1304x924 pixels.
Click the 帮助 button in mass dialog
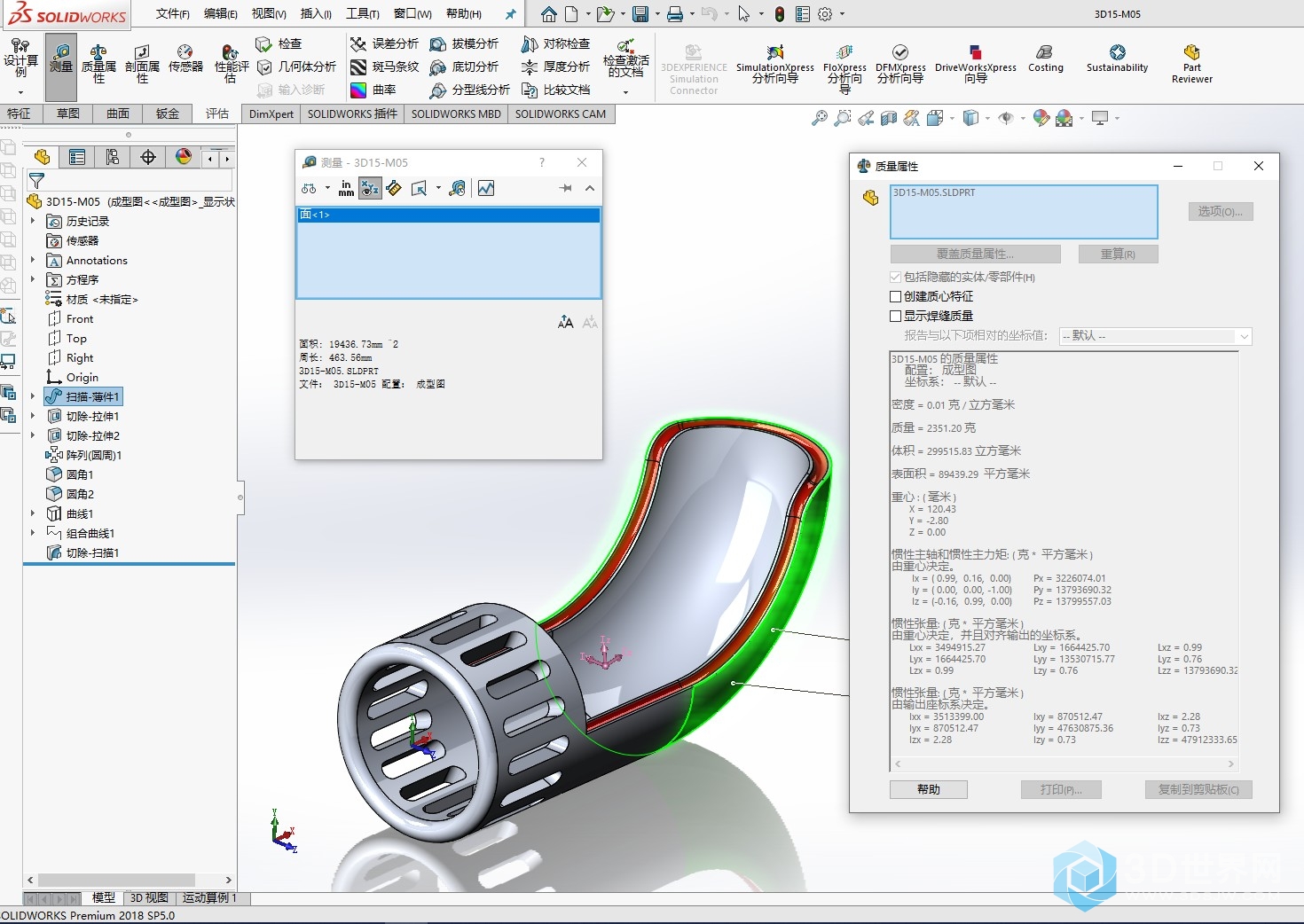(x=929, y=789)
